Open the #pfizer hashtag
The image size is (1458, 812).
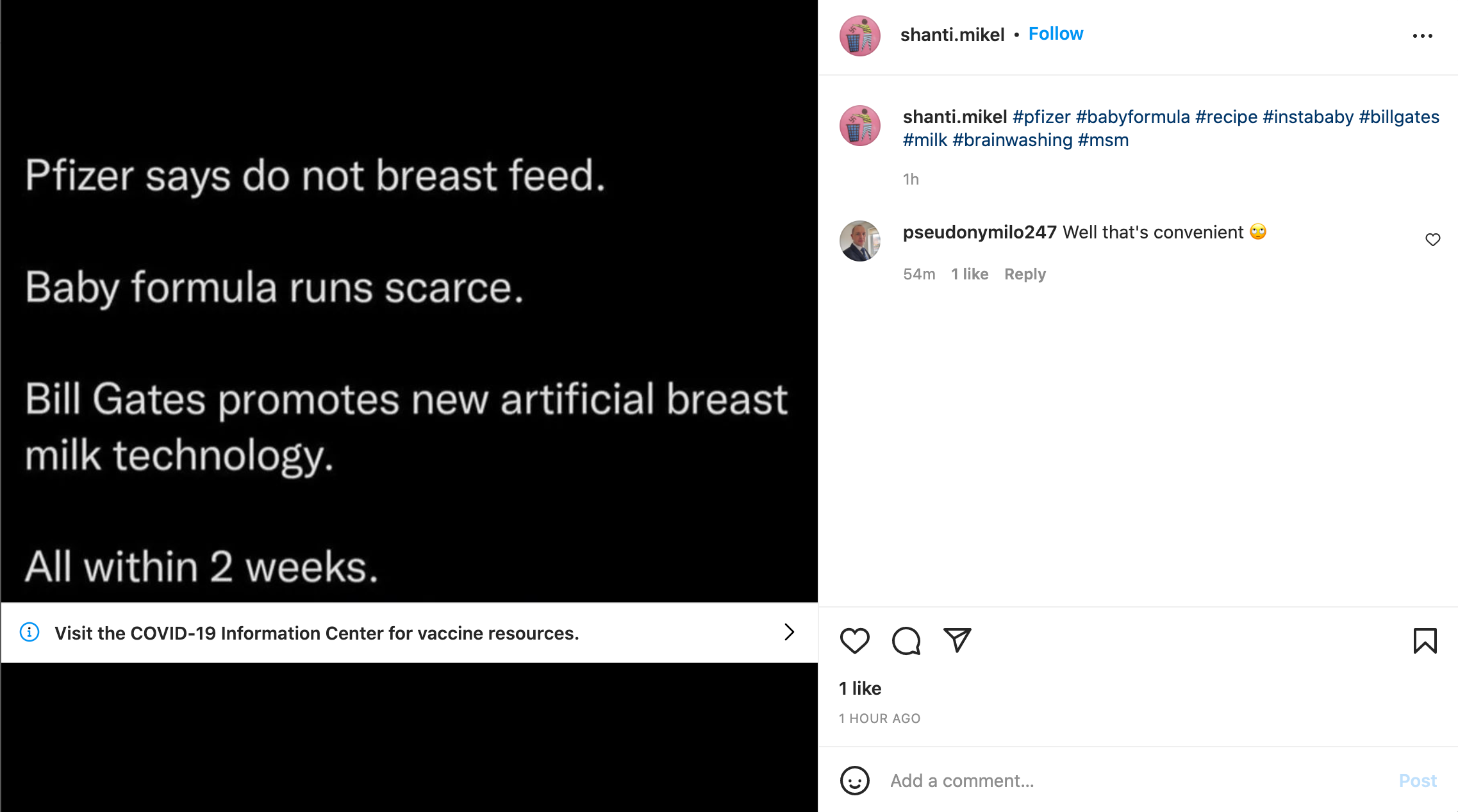[1041, 117]
